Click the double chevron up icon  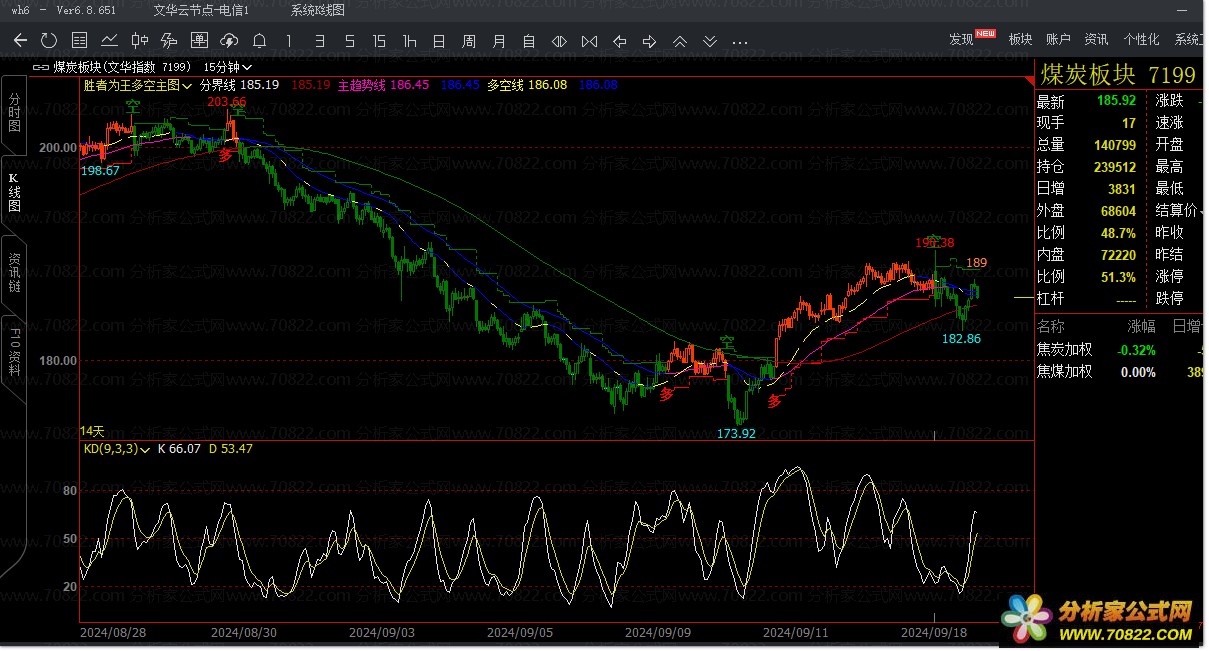pyautogui.click(x=679, y=41)
